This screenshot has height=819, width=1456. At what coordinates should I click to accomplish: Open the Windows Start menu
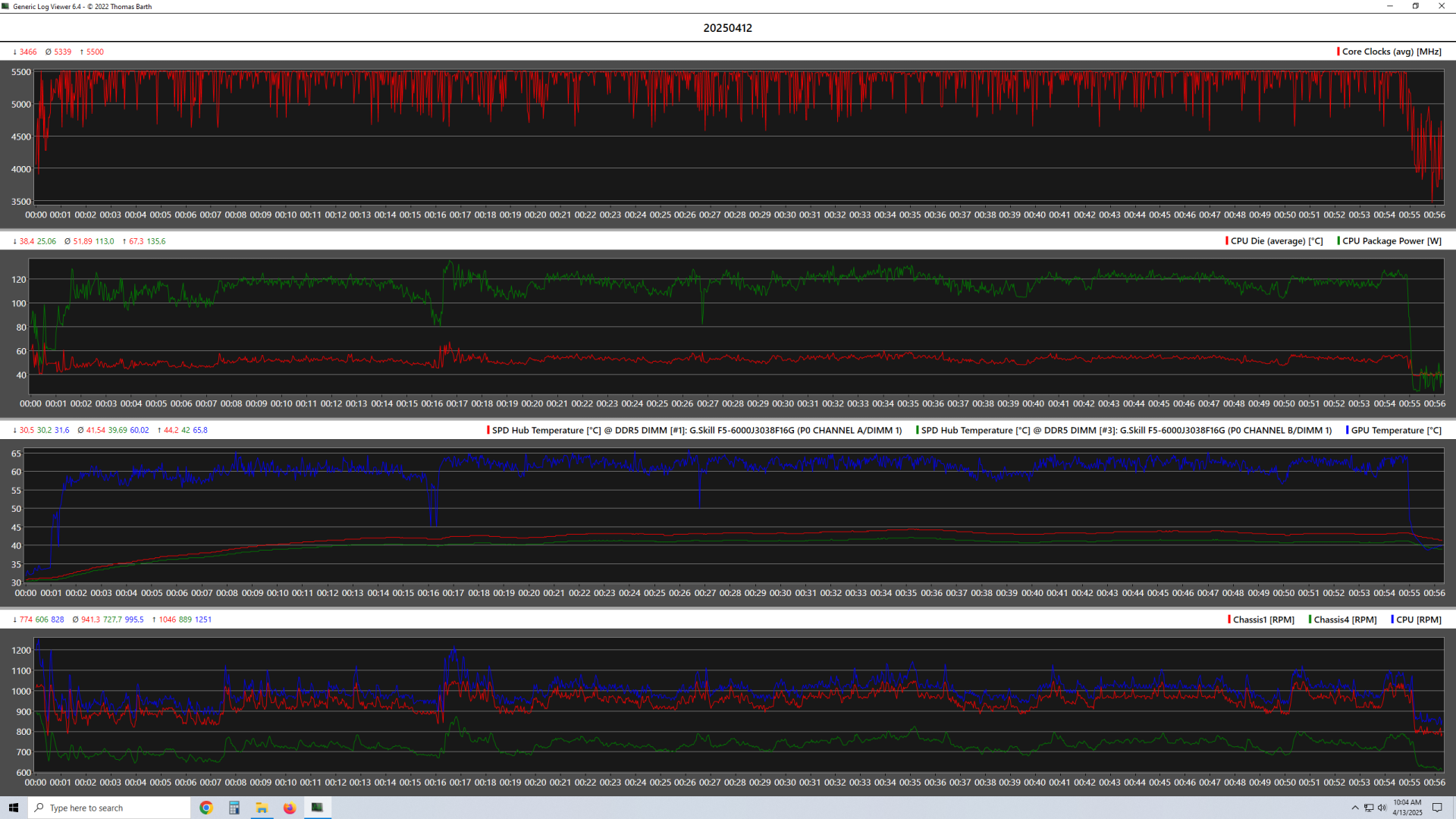coord(13,808)
